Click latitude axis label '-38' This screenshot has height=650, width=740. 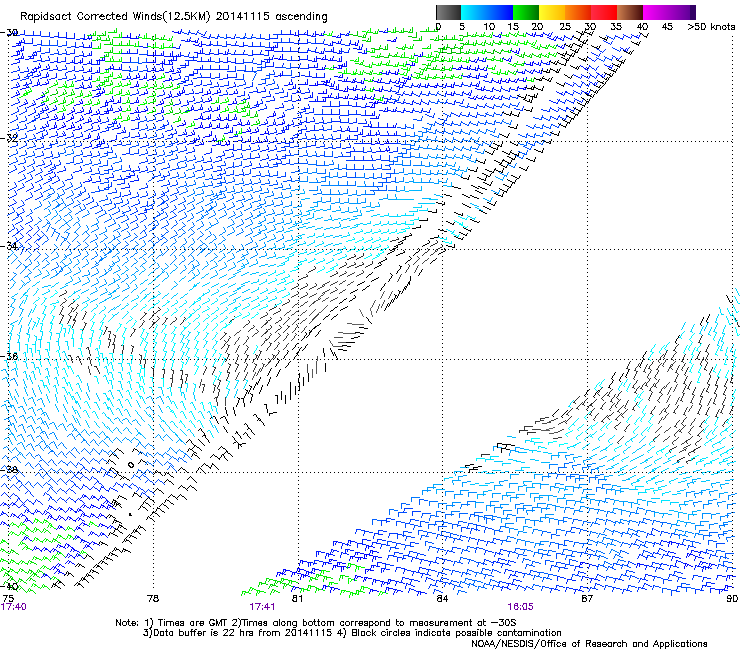(x=9, y=469)
